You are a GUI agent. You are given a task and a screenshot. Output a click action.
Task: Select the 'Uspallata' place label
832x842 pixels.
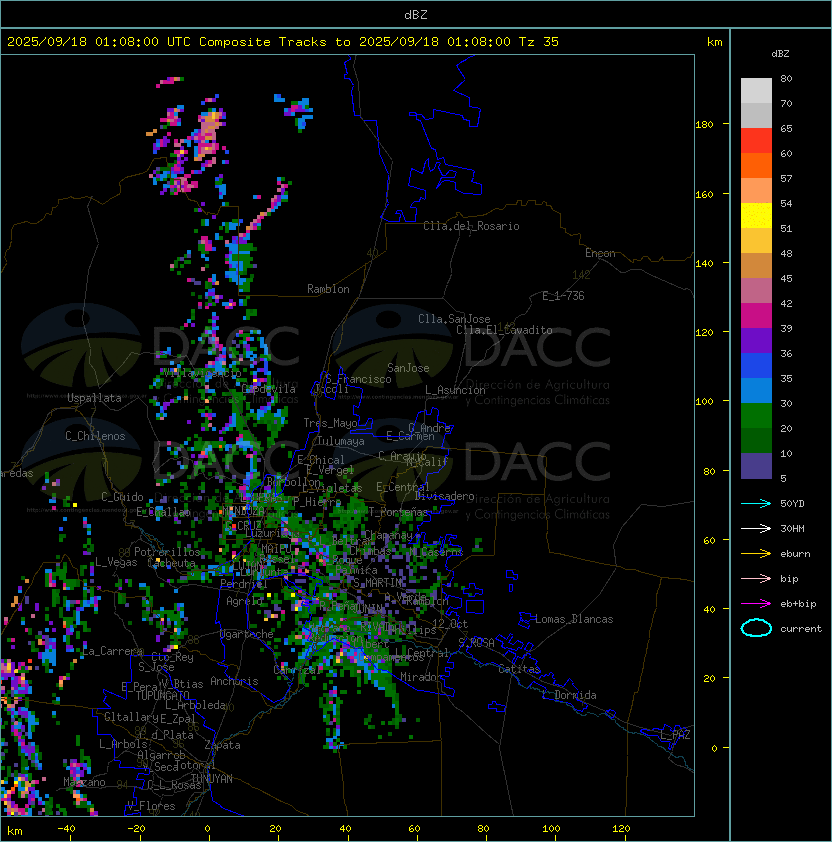(x=95, y=398)
